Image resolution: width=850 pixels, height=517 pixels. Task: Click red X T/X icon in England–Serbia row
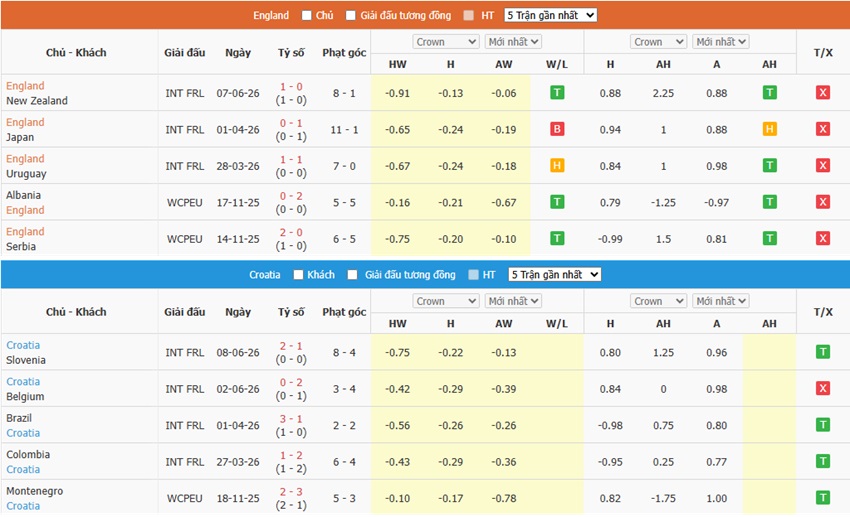(x=823, y=238)
